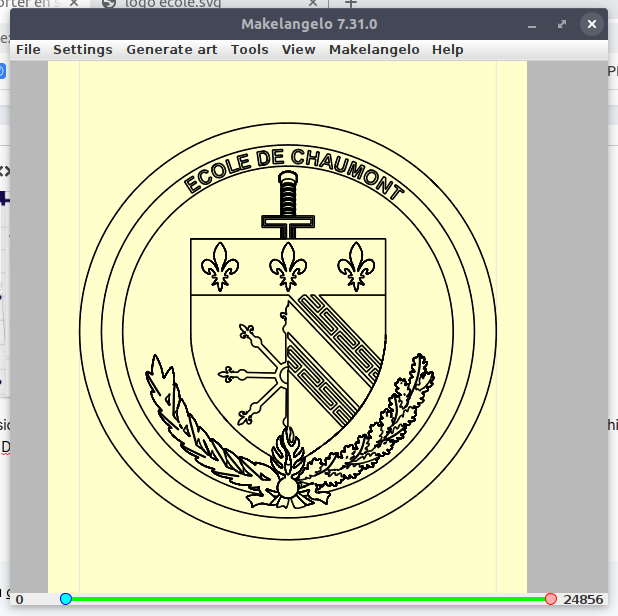Click the range end value 24856
The image size is (618, 616).
point(583,599)
